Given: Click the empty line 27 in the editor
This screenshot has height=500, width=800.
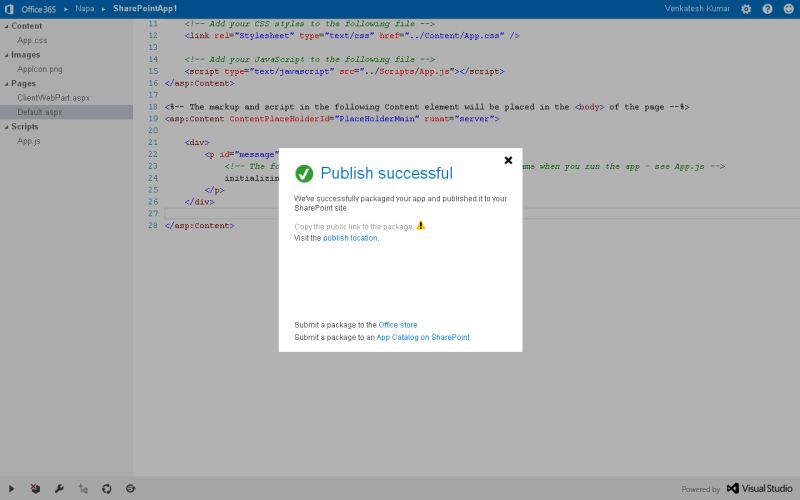Looking at the screenshot, I should [x=480, y=213].
